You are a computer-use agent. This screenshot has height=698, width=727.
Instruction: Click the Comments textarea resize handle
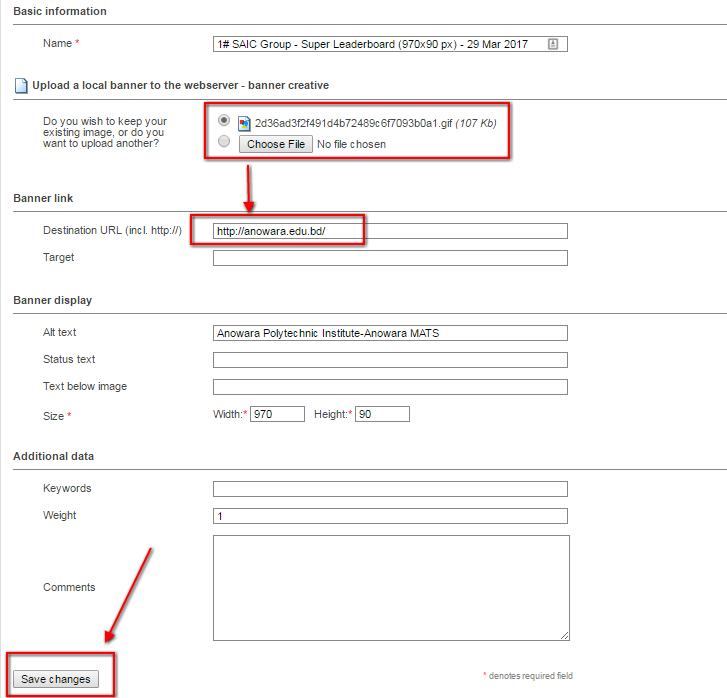click(564, 636)
